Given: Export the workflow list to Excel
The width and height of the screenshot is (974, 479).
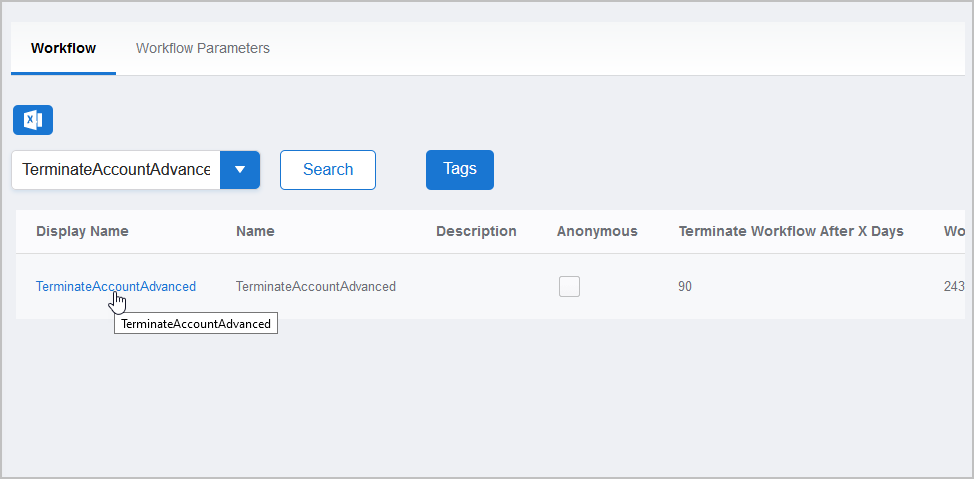Looking at the screenshot, I should coord(33,120).
